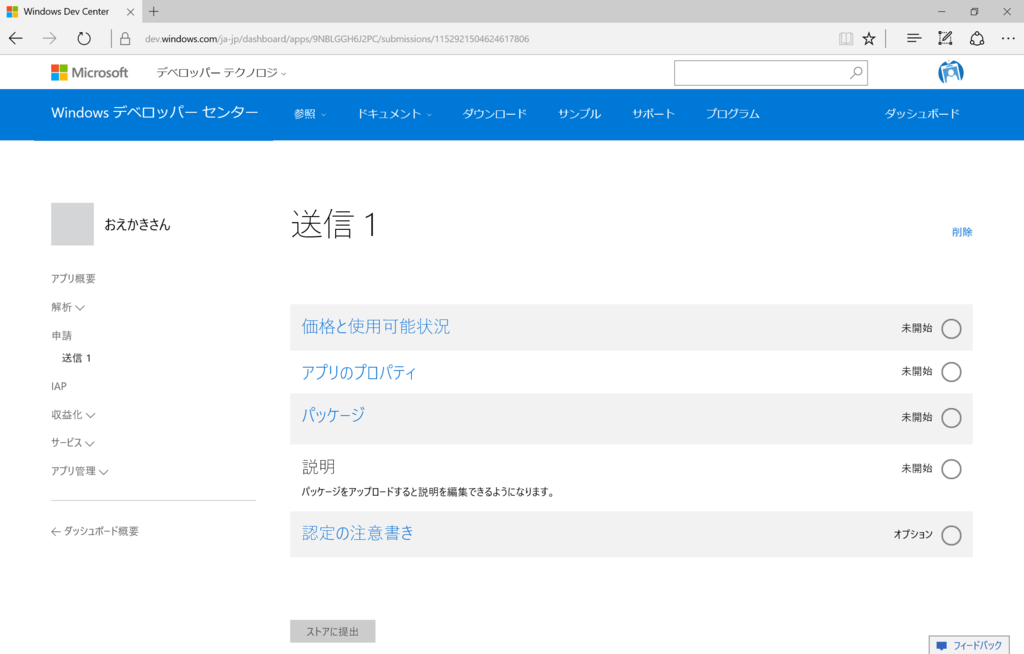The height and width of the screenshot is (654, 1024).
Task: Open アプリのプロパティ section
Action: coord(359,372)
